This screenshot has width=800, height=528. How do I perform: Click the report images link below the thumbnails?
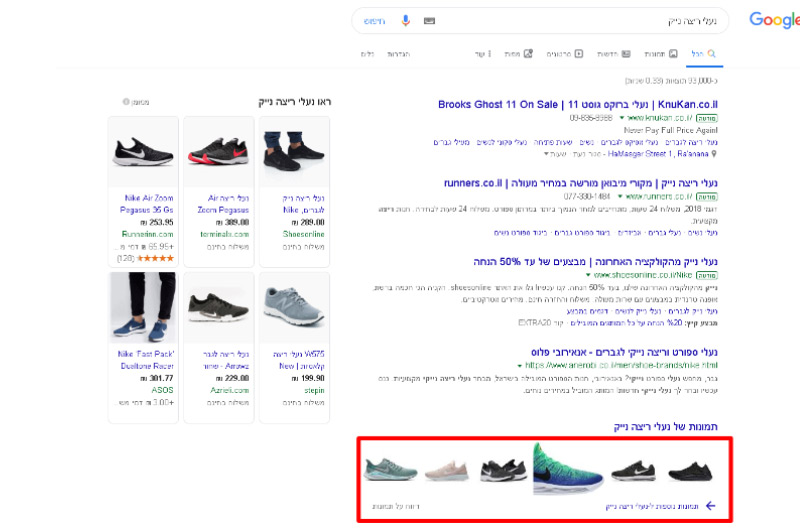coord(396,507)
